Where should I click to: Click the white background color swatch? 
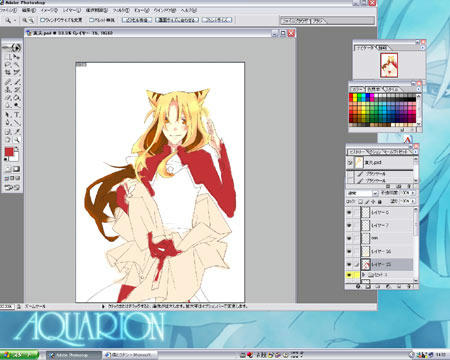point(15,158)
